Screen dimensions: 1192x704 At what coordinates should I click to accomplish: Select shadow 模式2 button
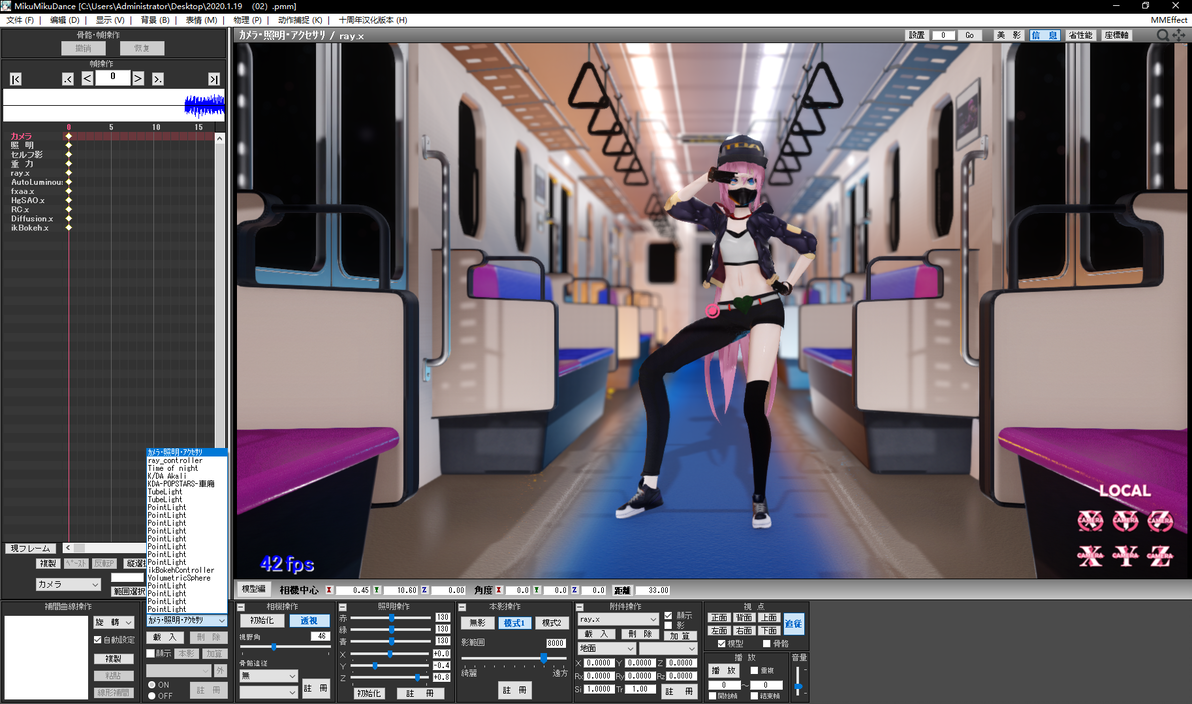coord(551,623)
